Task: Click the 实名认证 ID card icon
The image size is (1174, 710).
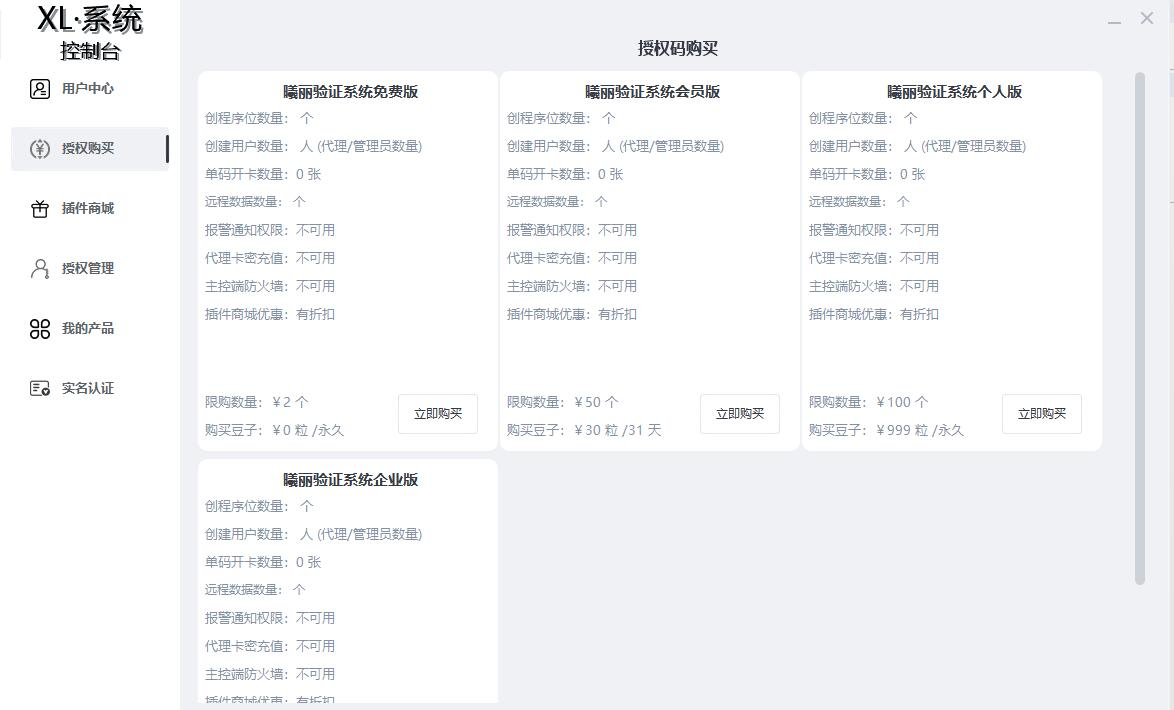Action: click(x=38, y=388)
